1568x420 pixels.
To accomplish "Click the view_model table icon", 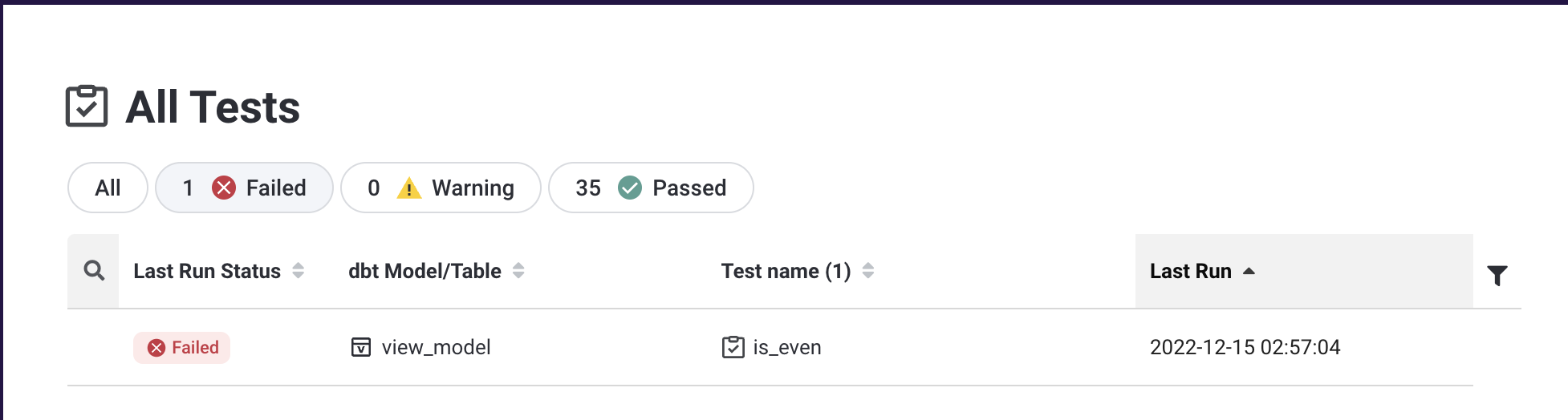I will click(361, 347).
